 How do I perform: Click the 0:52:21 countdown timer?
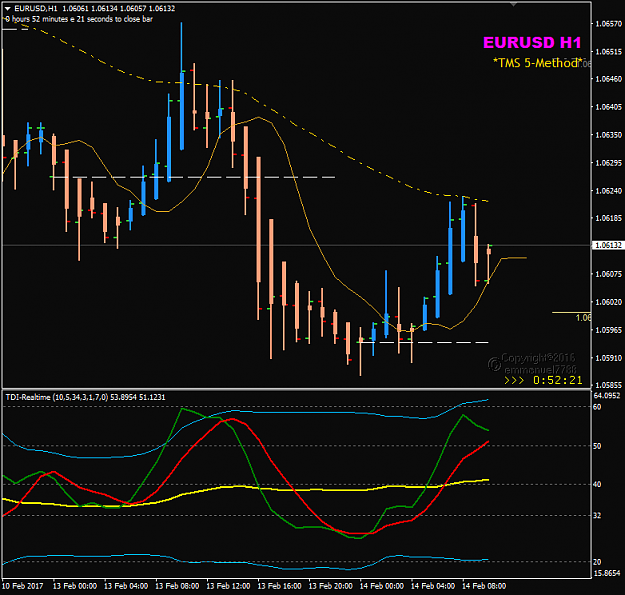click(x=558, y=380)
